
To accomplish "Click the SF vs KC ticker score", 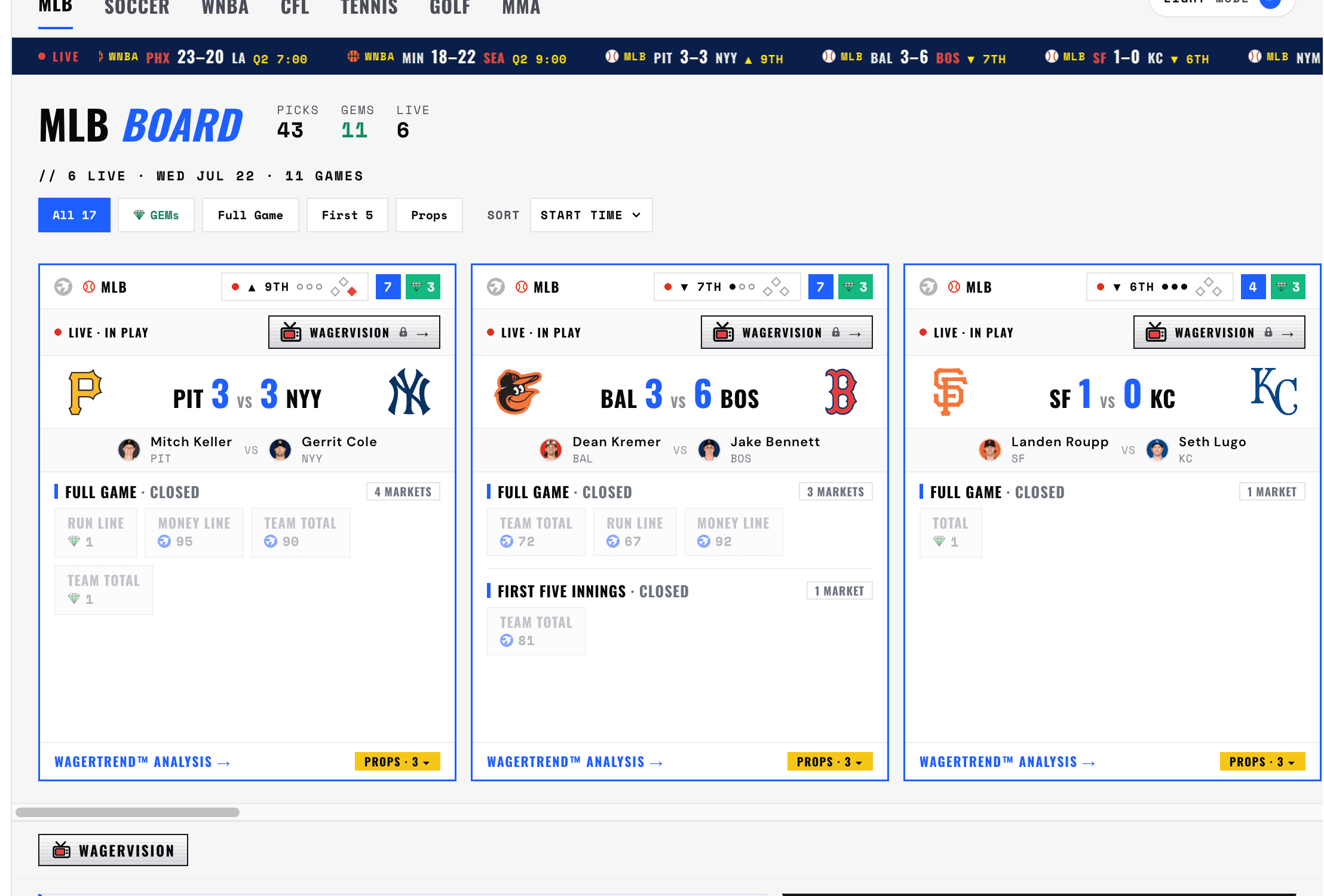I will click(1127, 57).
